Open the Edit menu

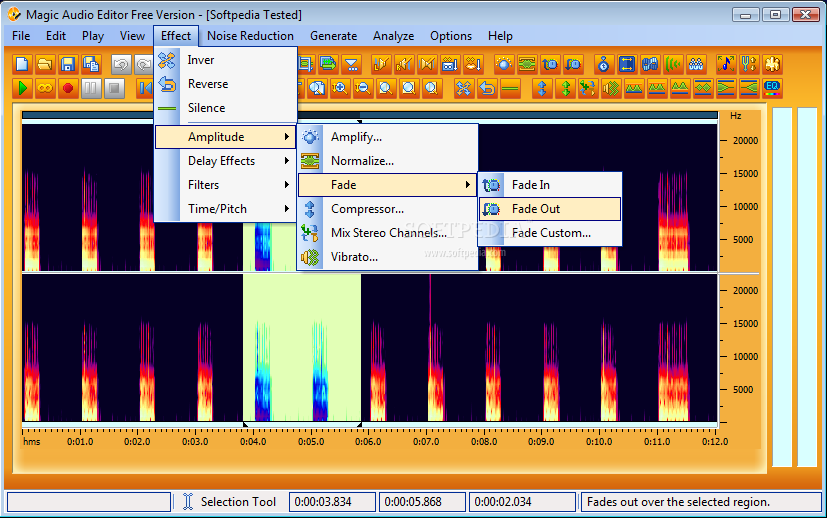click(x=55, y=36)
